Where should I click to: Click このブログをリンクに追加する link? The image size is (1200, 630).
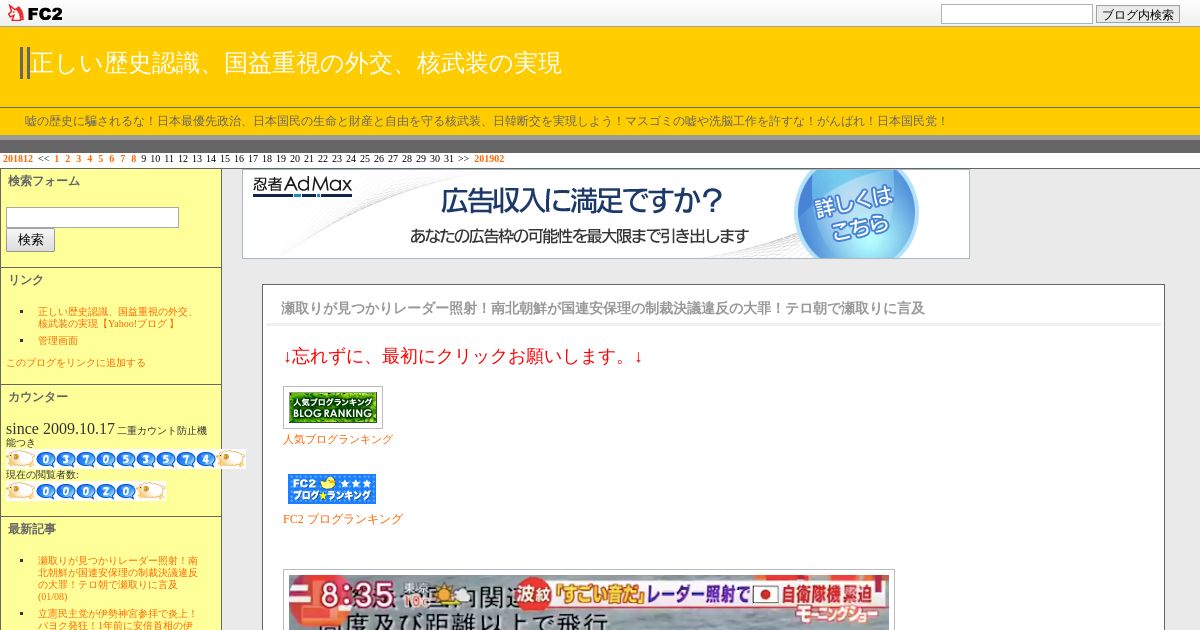(76, 363)
